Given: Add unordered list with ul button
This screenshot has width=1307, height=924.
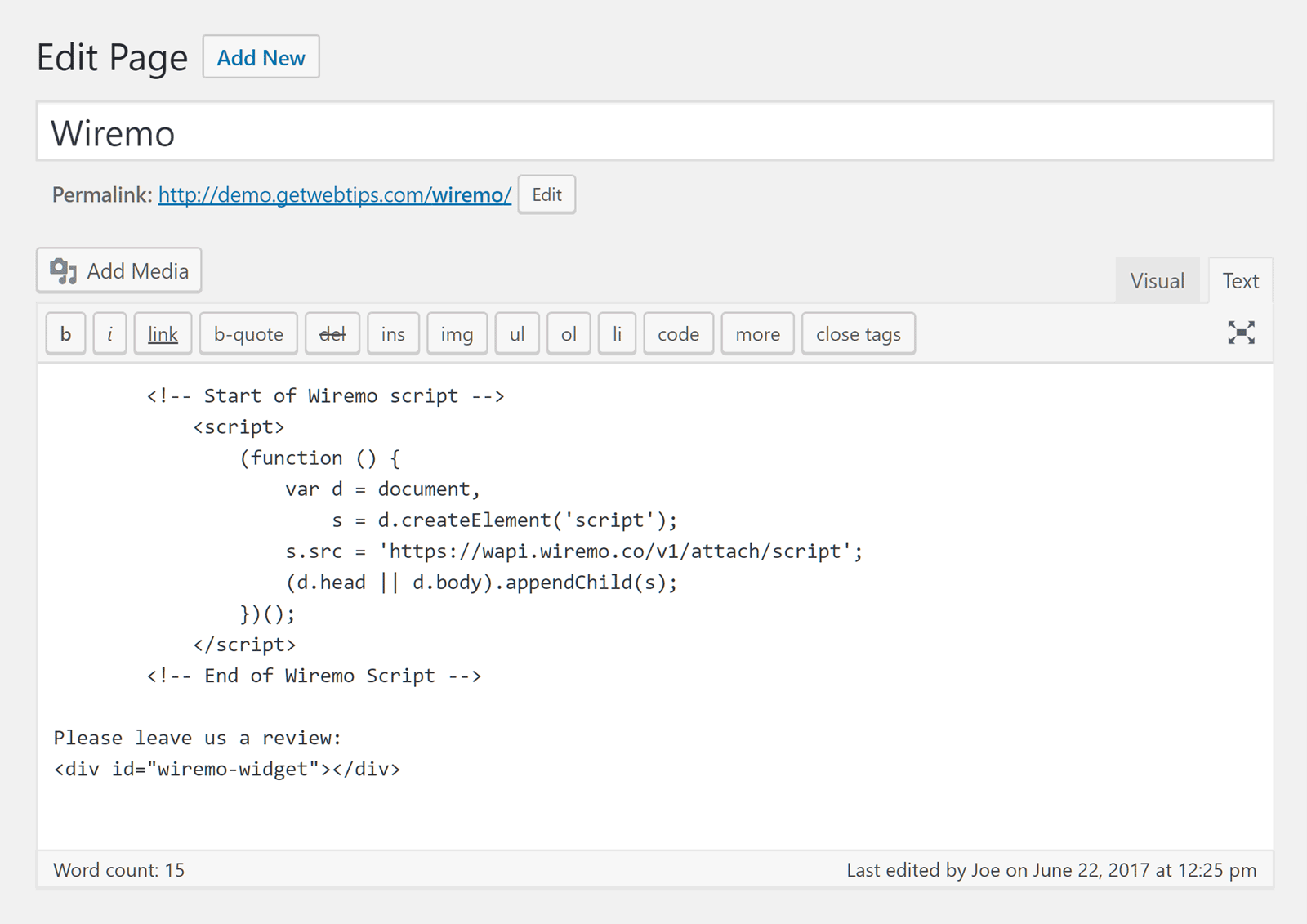Looking at the screenshot, I should [516, 334].
